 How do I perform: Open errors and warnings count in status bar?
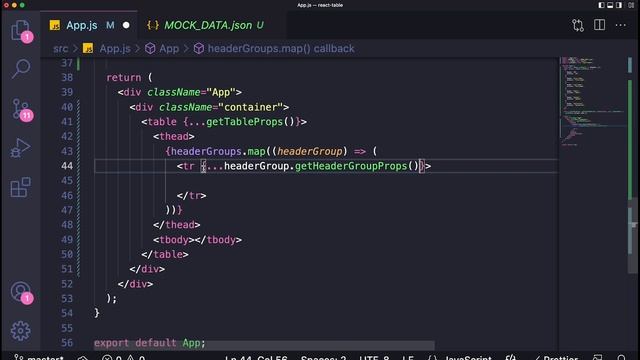[x=124, y=358]
